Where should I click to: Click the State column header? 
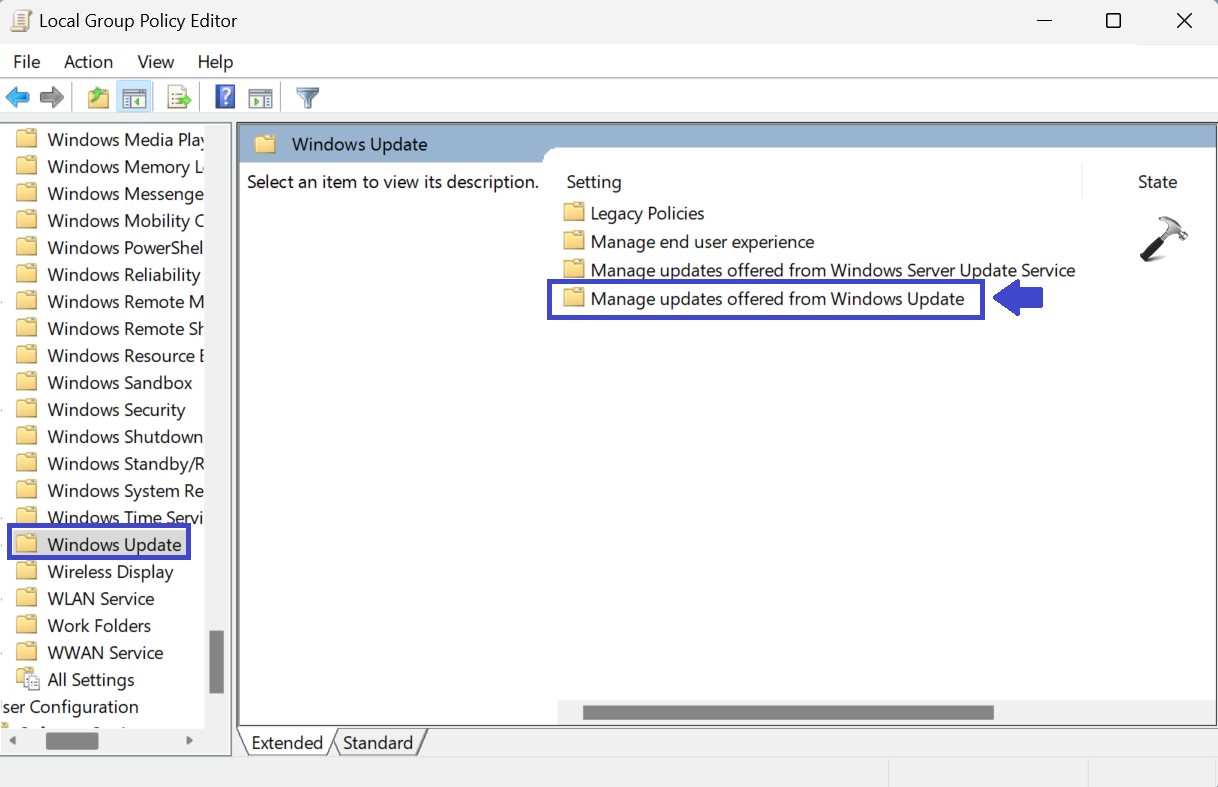click(x=1157, y=182)
